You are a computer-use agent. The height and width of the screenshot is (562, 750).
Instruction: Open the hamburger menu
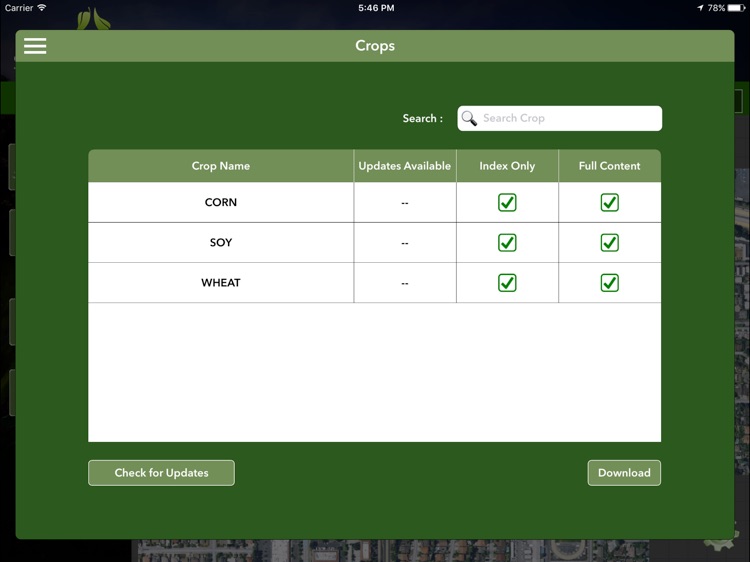coord(35,46)
